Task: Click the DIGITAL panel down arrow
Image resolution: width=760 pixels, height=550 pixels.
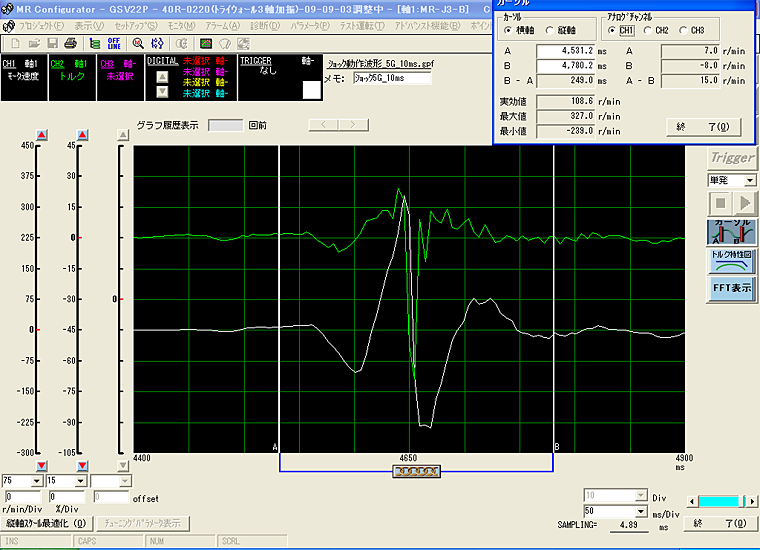Action: coord(162,92)
